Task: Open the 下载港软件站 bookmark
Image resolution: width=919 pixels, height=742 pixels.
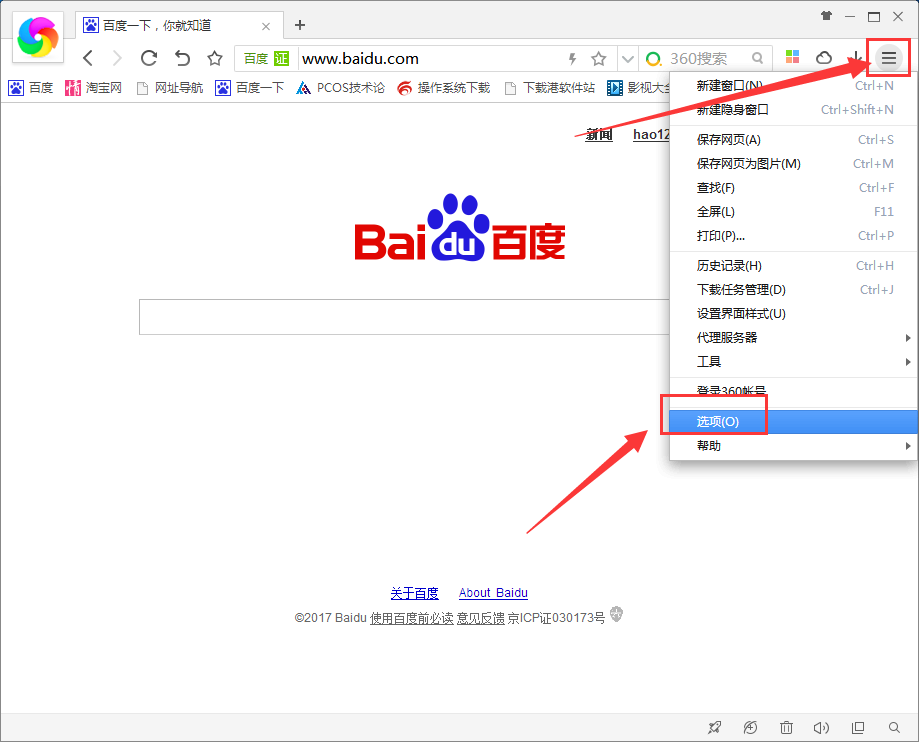Action: (x=550, y=88)
